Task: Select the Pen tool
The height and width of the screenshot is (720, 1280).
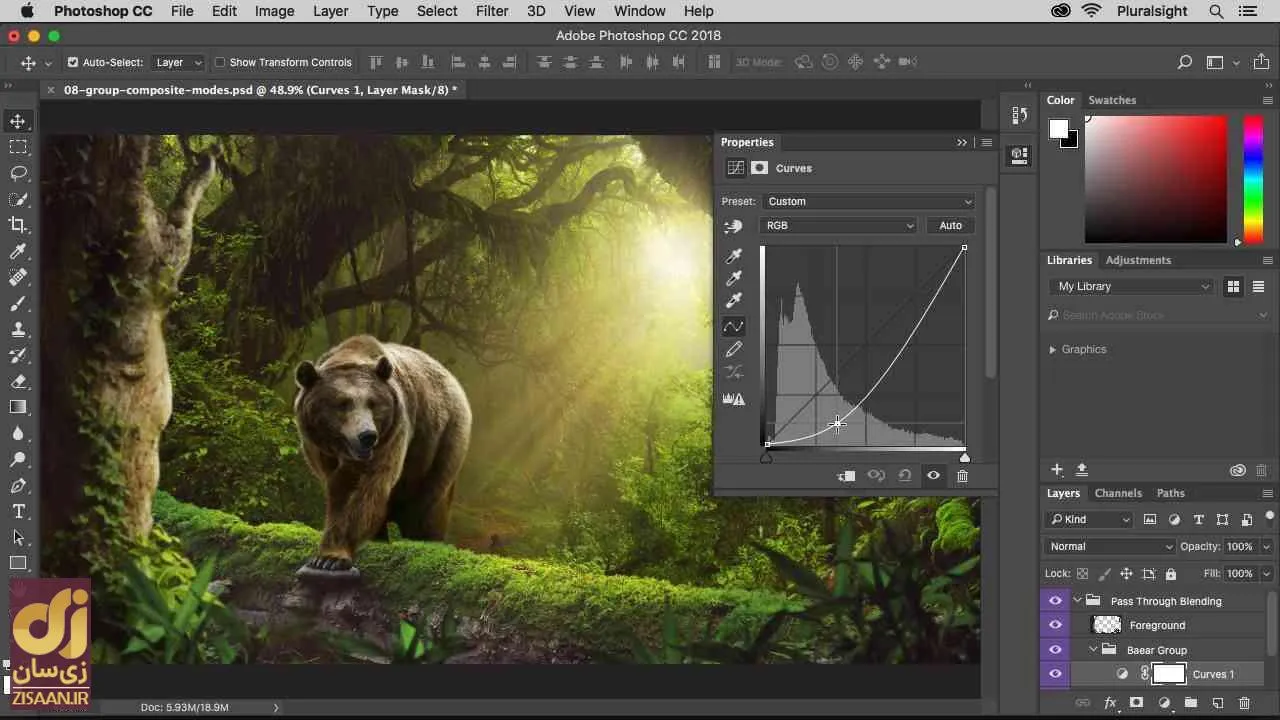Action: pyautogui.click(x=18, y=485)
